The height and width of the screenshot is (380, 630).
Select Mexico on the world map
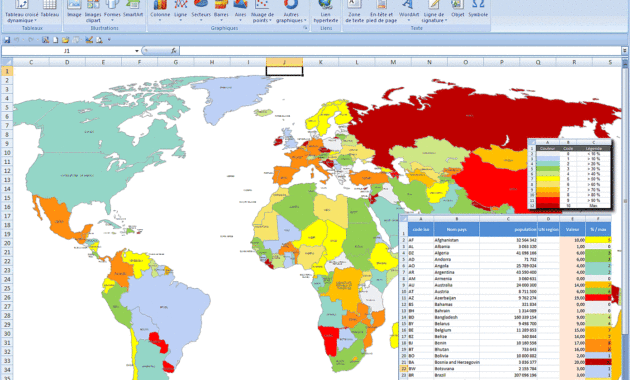(x=60, y=220)
